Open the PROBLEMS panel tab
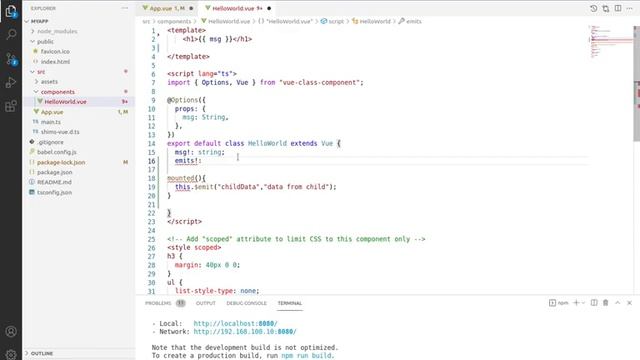Screen dimensions: 640x360 pos(158,303)
